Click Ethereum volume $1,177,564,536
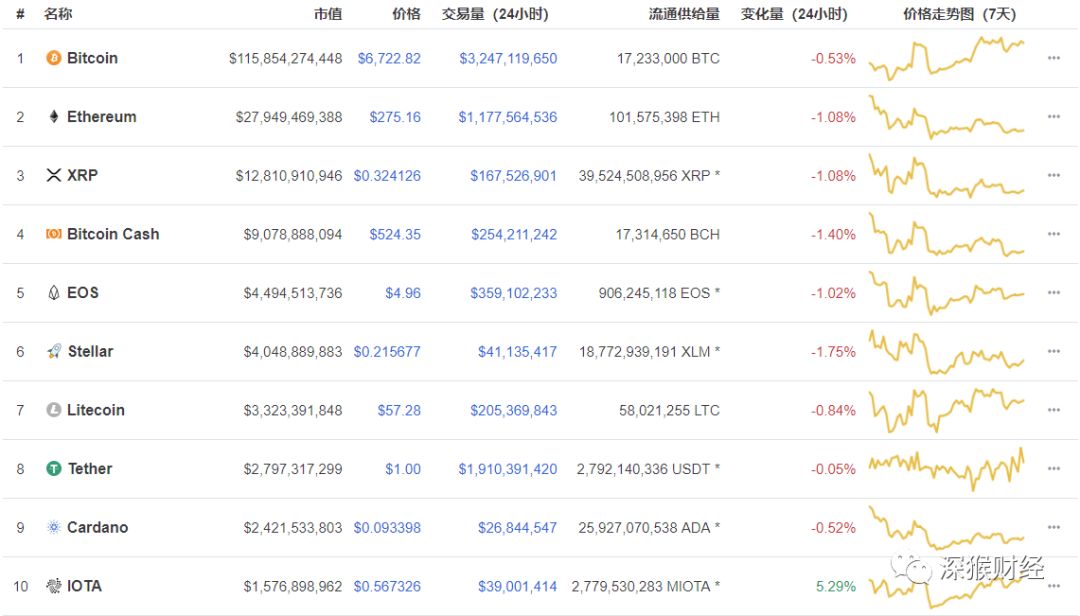Image resolution: width=1080 pixels, height=616 pixels. 508,117
